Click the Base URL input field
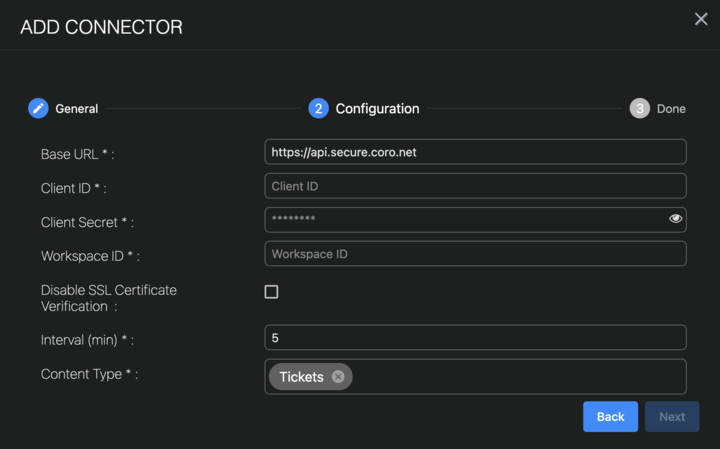 tap(475, 152)
